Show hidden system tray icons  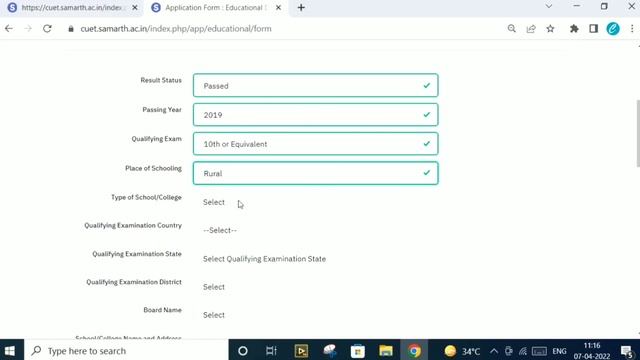(x=493, y=351)
